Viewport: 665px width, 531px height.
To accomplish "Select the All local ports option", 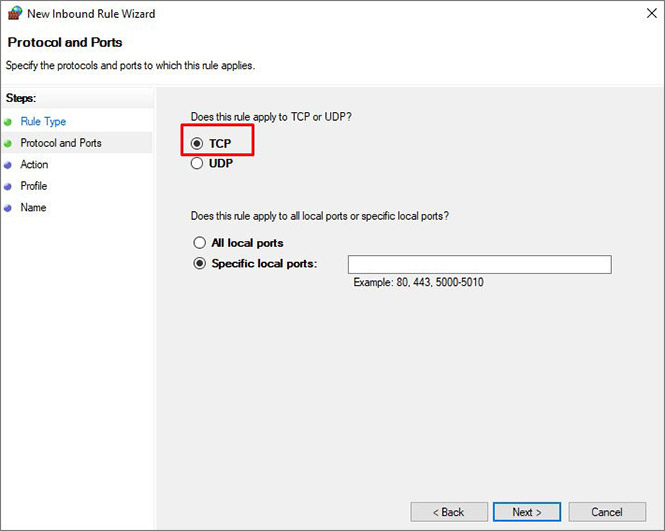I will [199, 243].
